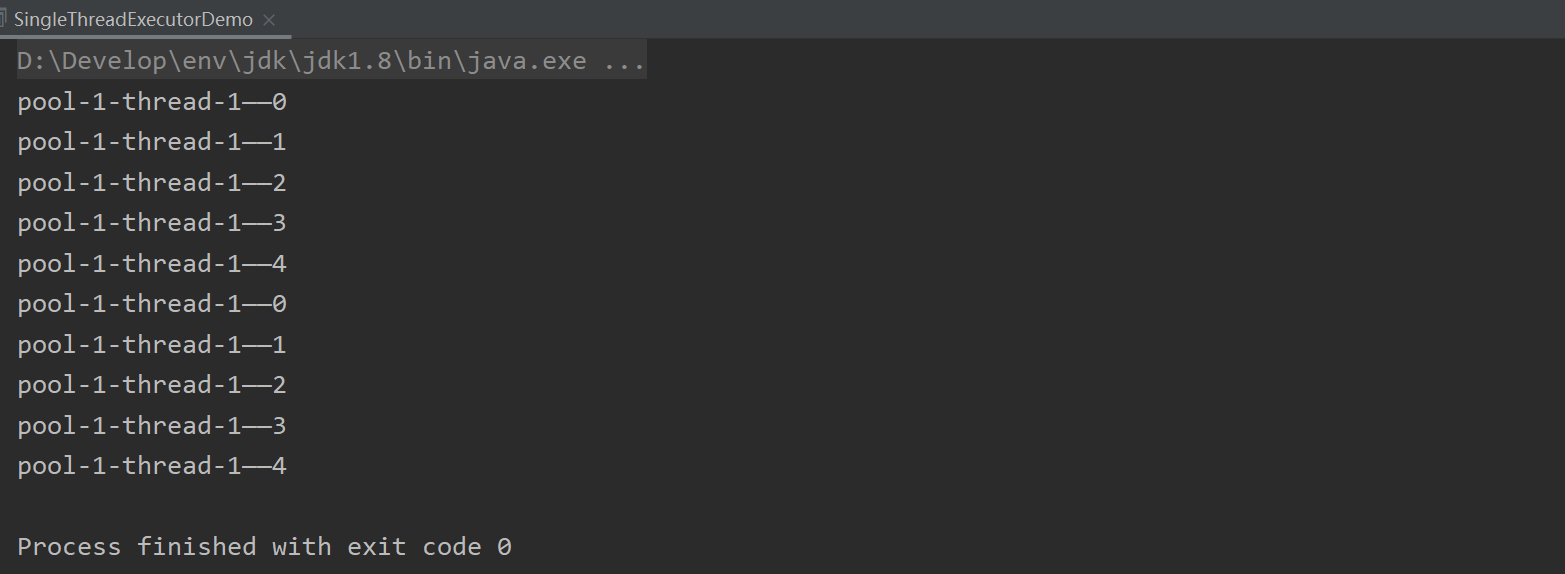The width and height of the screenshot is (1565, 574).
Task: Select first pool-1-thread-1——0 output line
Action: (x=152, y=102)
